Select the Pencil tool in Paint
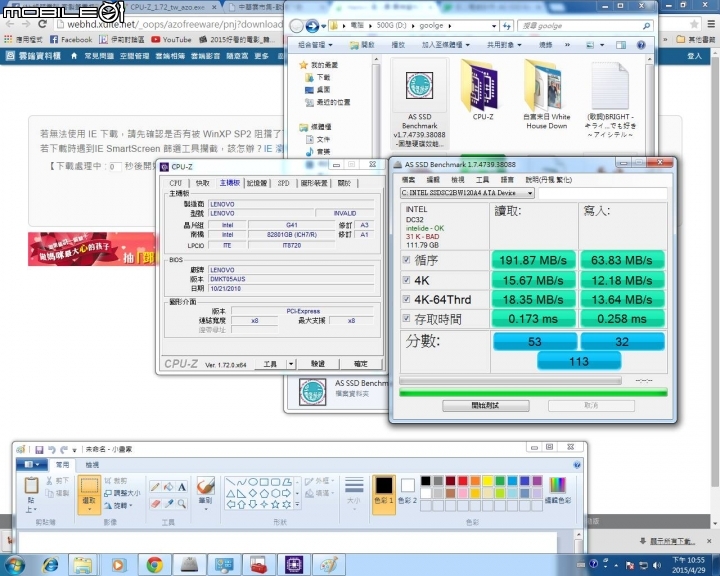The width and height of the screenshot is (720, 576). (155, 487)
